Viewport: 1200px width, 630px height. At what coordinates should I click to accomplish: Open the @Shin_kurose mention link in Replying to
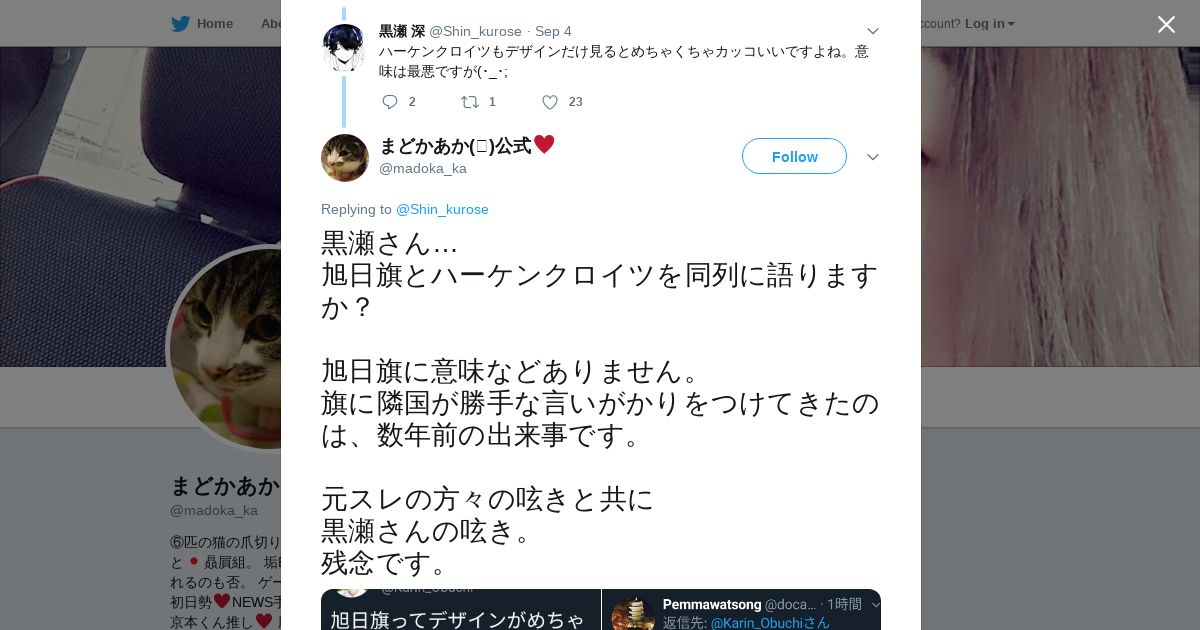click(x=442, y=209)
